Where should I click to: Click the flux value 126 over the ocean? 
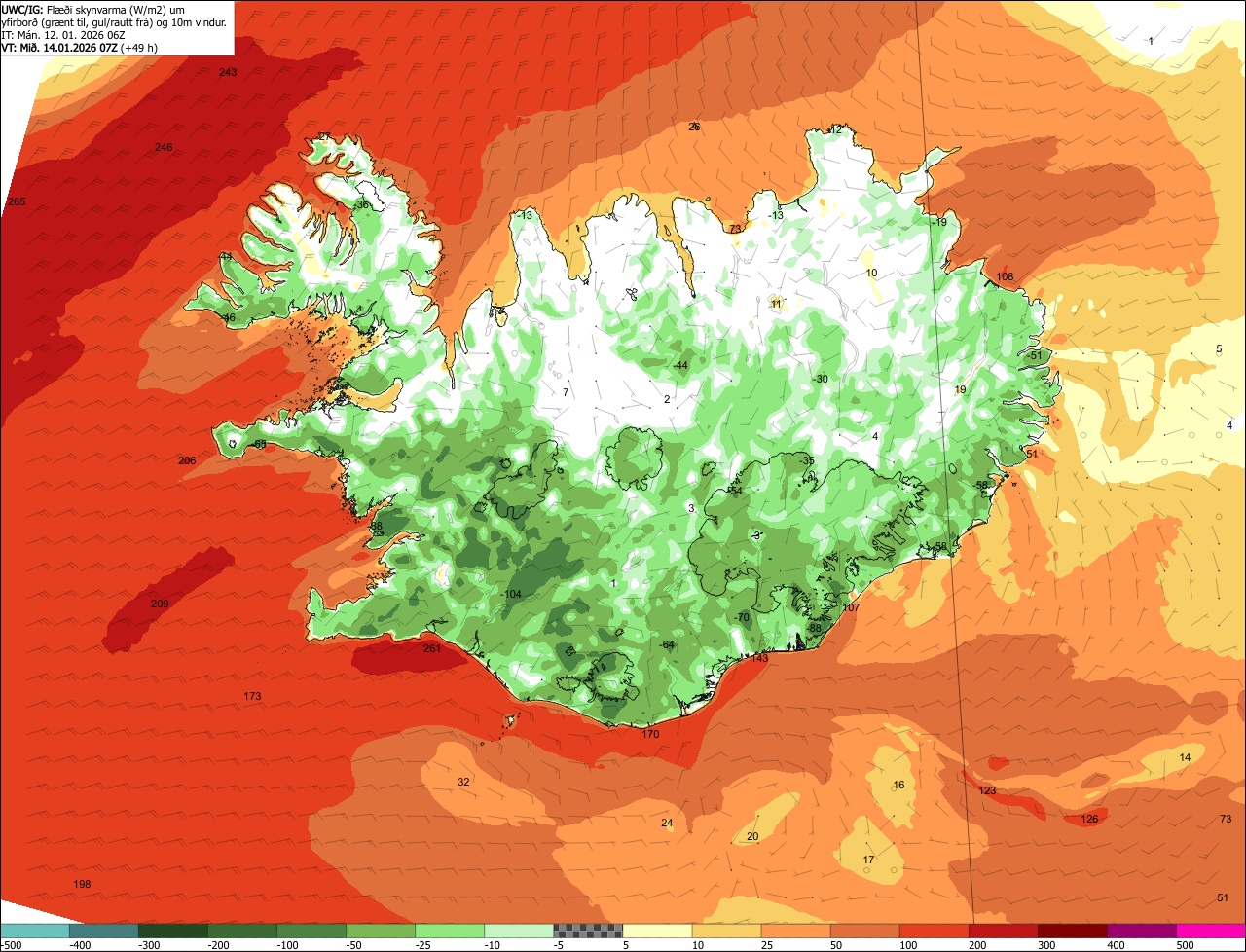coord(1089,819)
